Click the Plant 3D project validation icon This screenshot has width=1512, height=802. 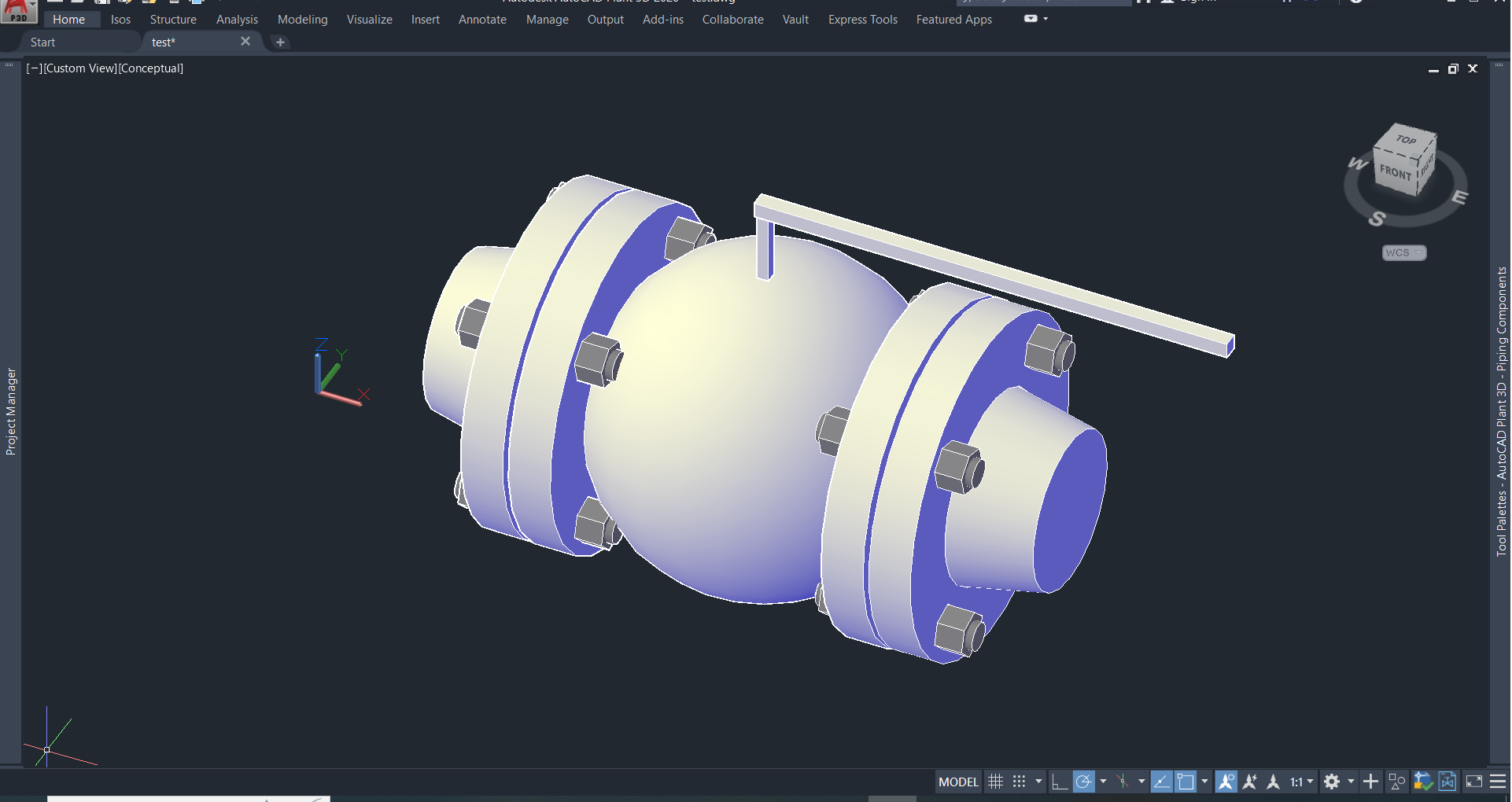[x=1422, y=782]
